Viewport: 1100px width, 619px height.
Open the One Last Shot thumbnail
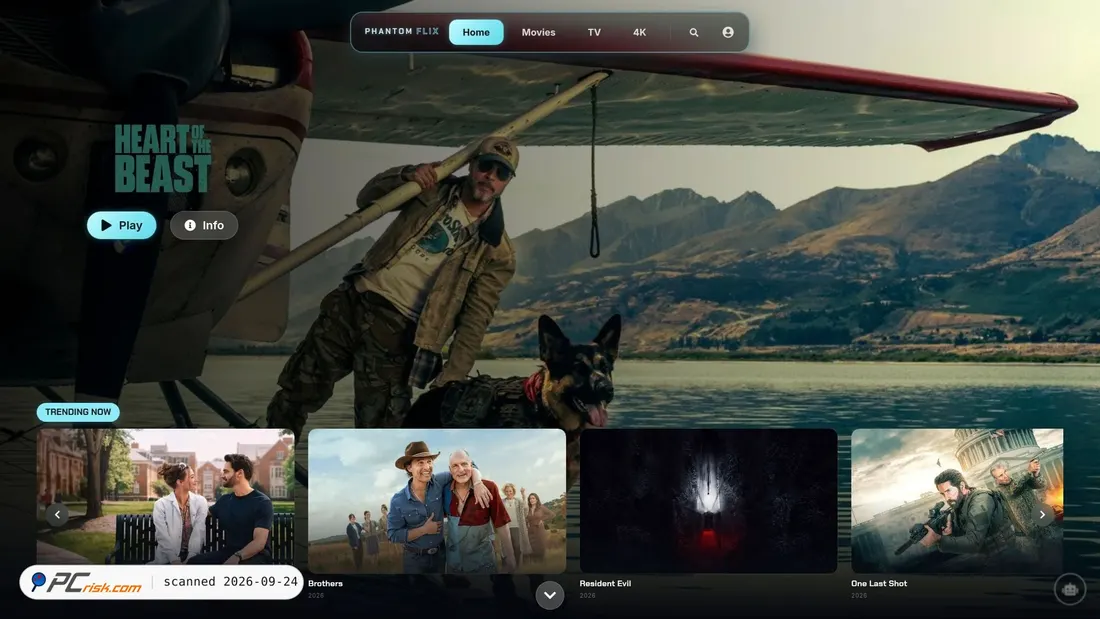[957, 501]
